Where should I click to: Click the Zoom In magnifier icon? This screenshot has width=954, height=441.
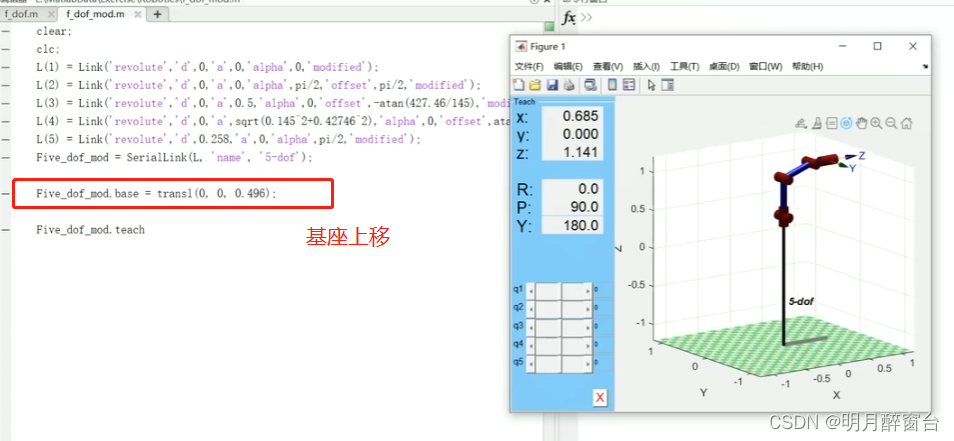coord(876,123)
